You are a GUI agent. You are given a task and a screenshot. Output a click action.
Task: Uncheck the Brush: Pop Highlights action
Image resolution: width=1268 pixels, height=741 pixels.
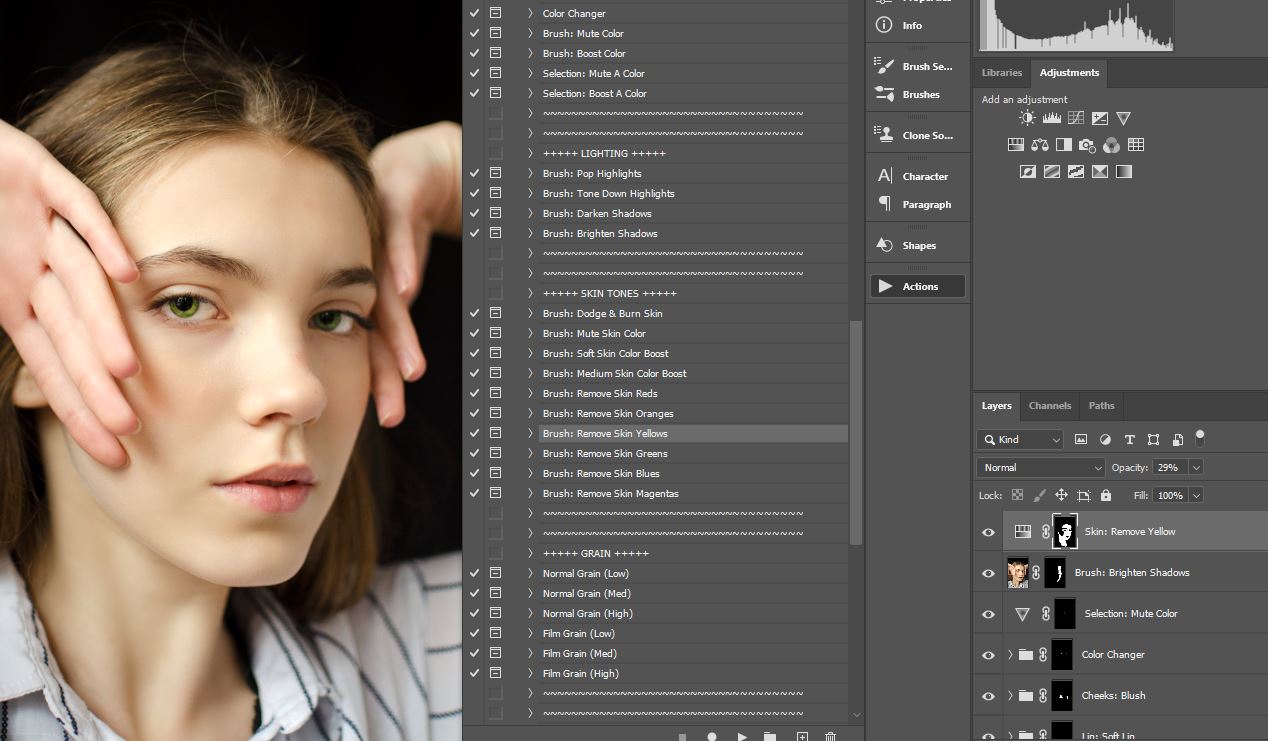pyautogui.click(x=474, y=173)
